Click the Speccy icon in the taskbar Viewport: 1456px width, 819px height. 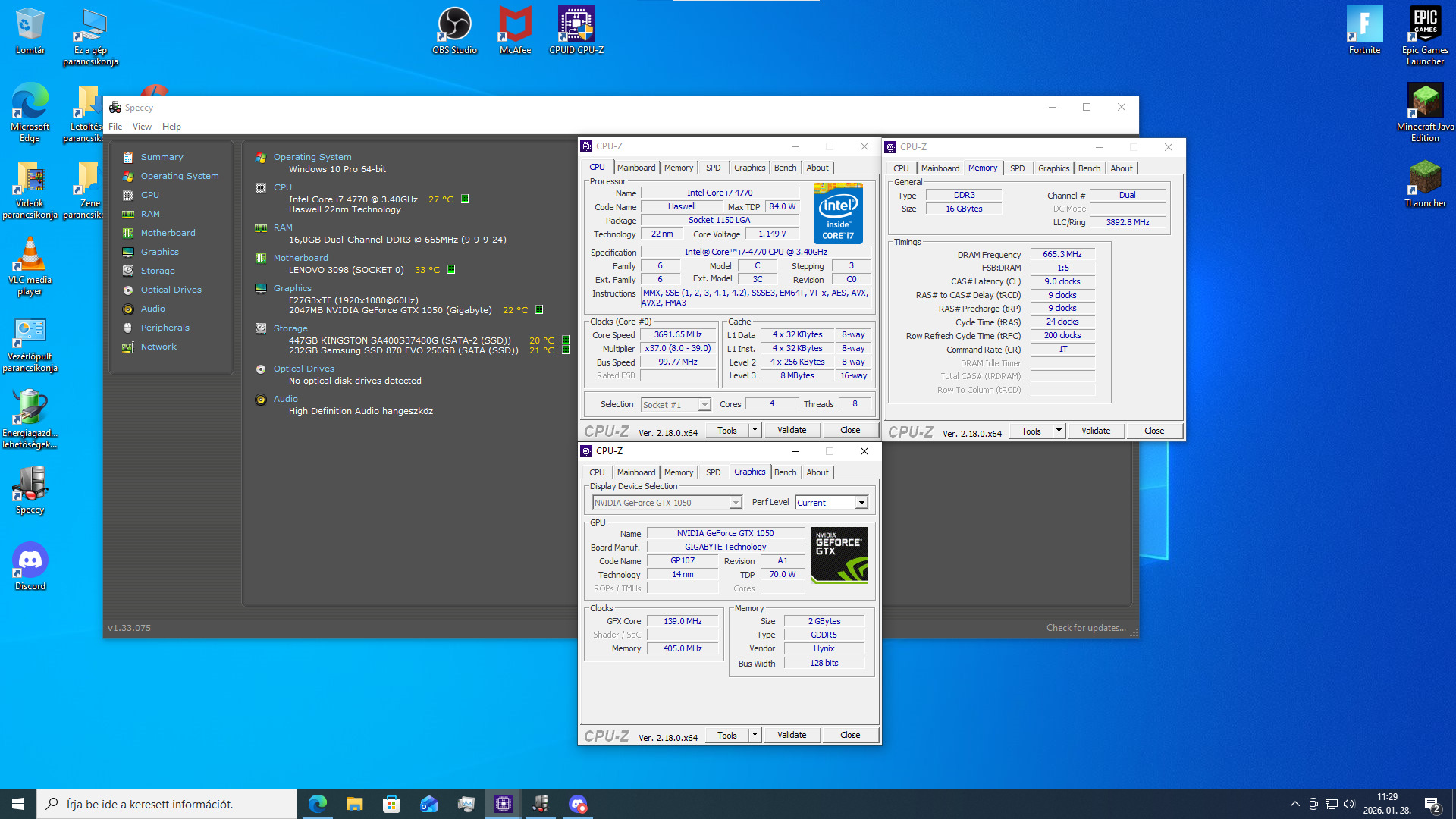(x=541, y=804)
